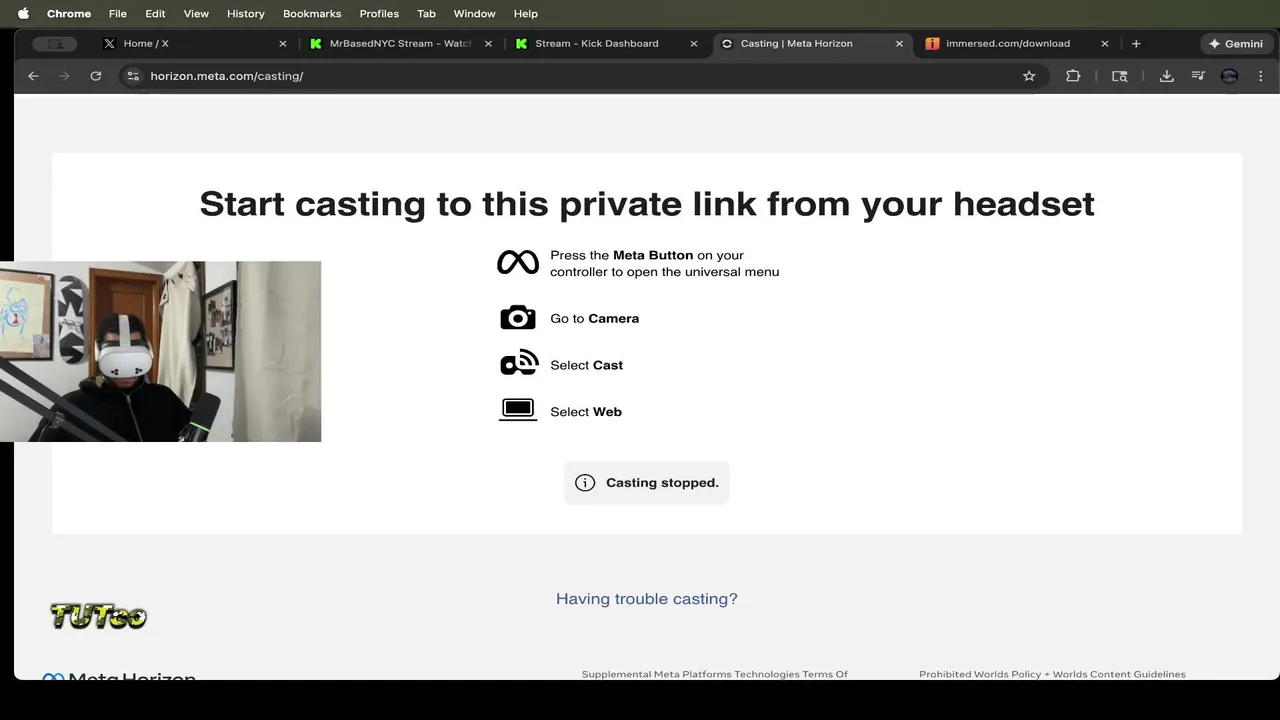
Task: Click the 'Select Cast' instruction text
Action: [x=586, y=365]
